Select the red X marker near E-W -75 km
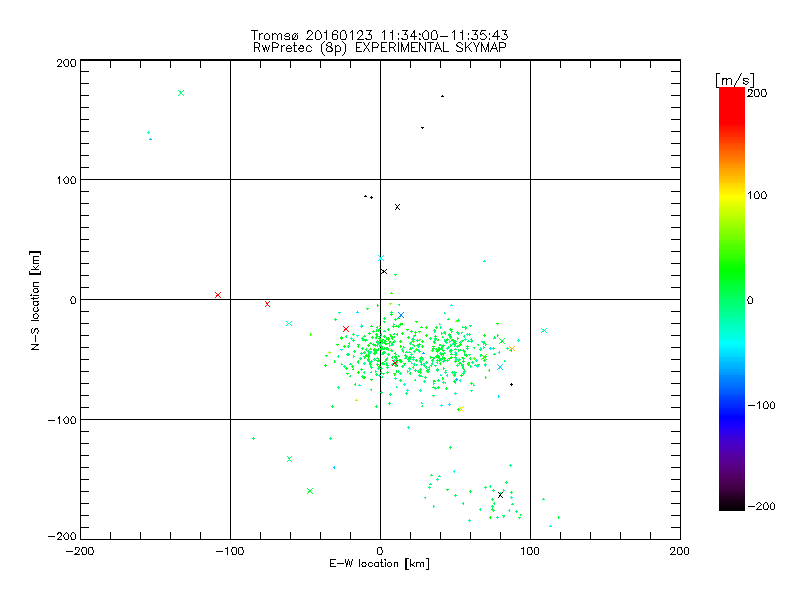 (267, 304)
